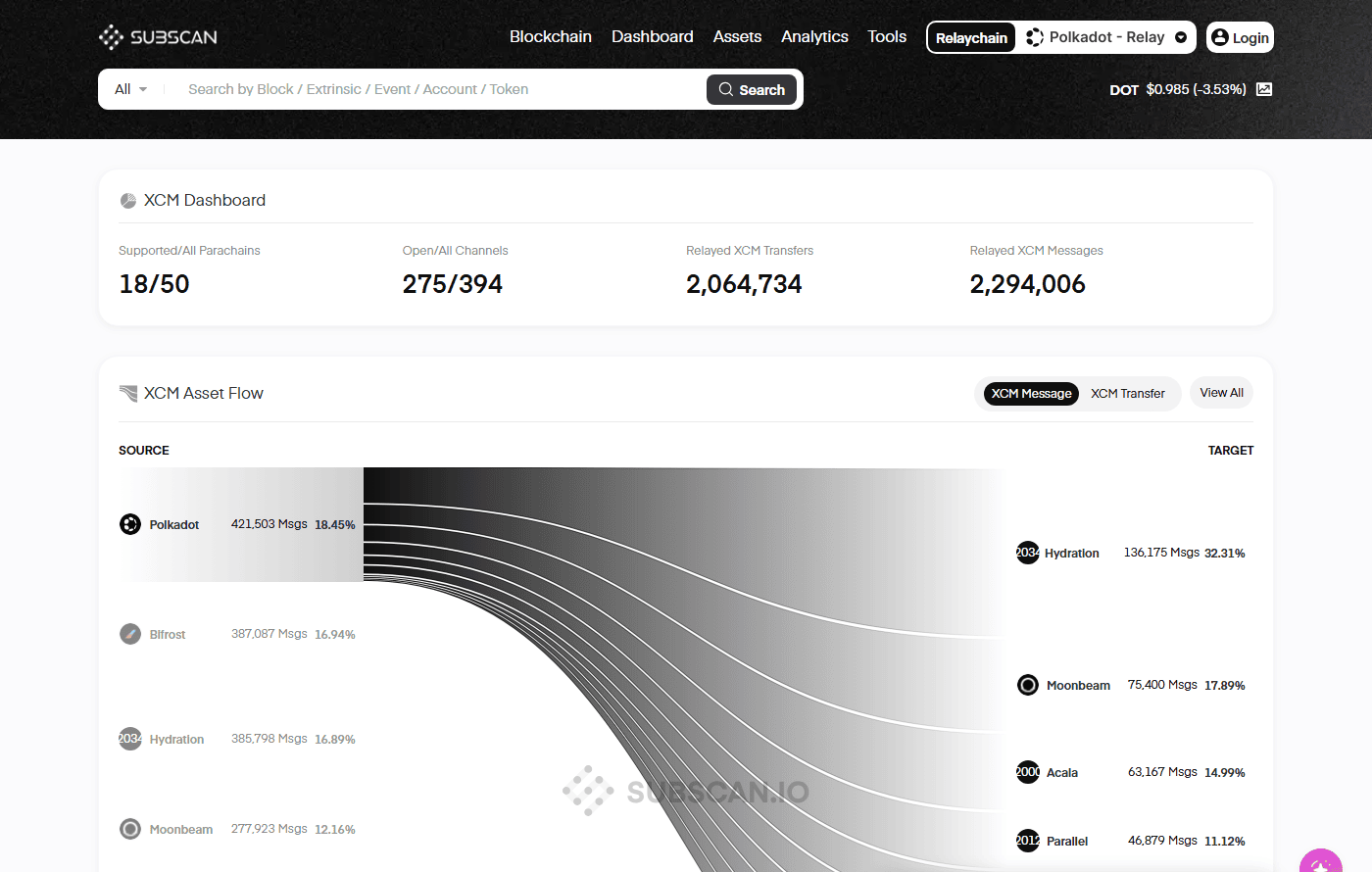Click the XCM Asset Flow icon
The image size is (1372, 872).
click(128, 394)
